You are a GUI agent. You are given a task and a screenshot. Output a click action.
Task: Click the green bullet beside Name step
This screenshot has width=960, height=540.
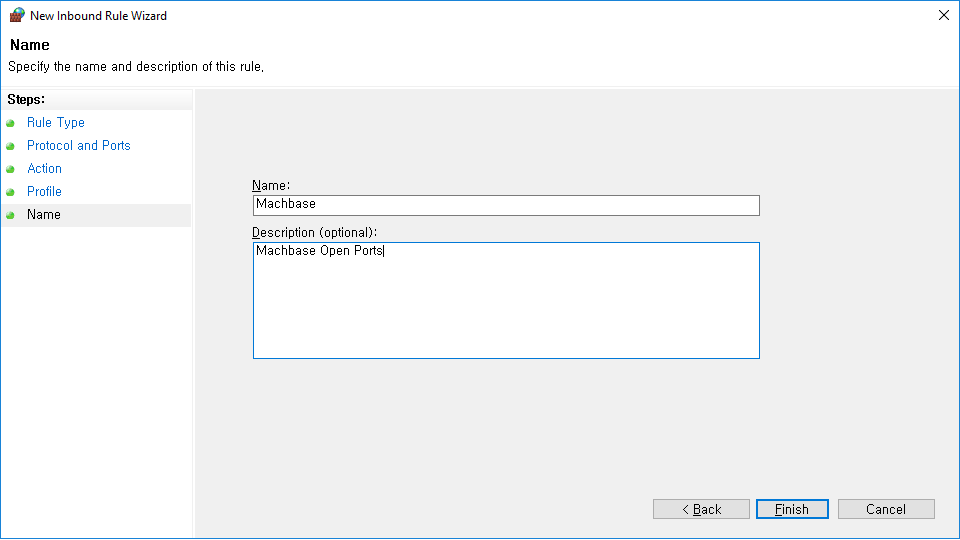[11, 215]
